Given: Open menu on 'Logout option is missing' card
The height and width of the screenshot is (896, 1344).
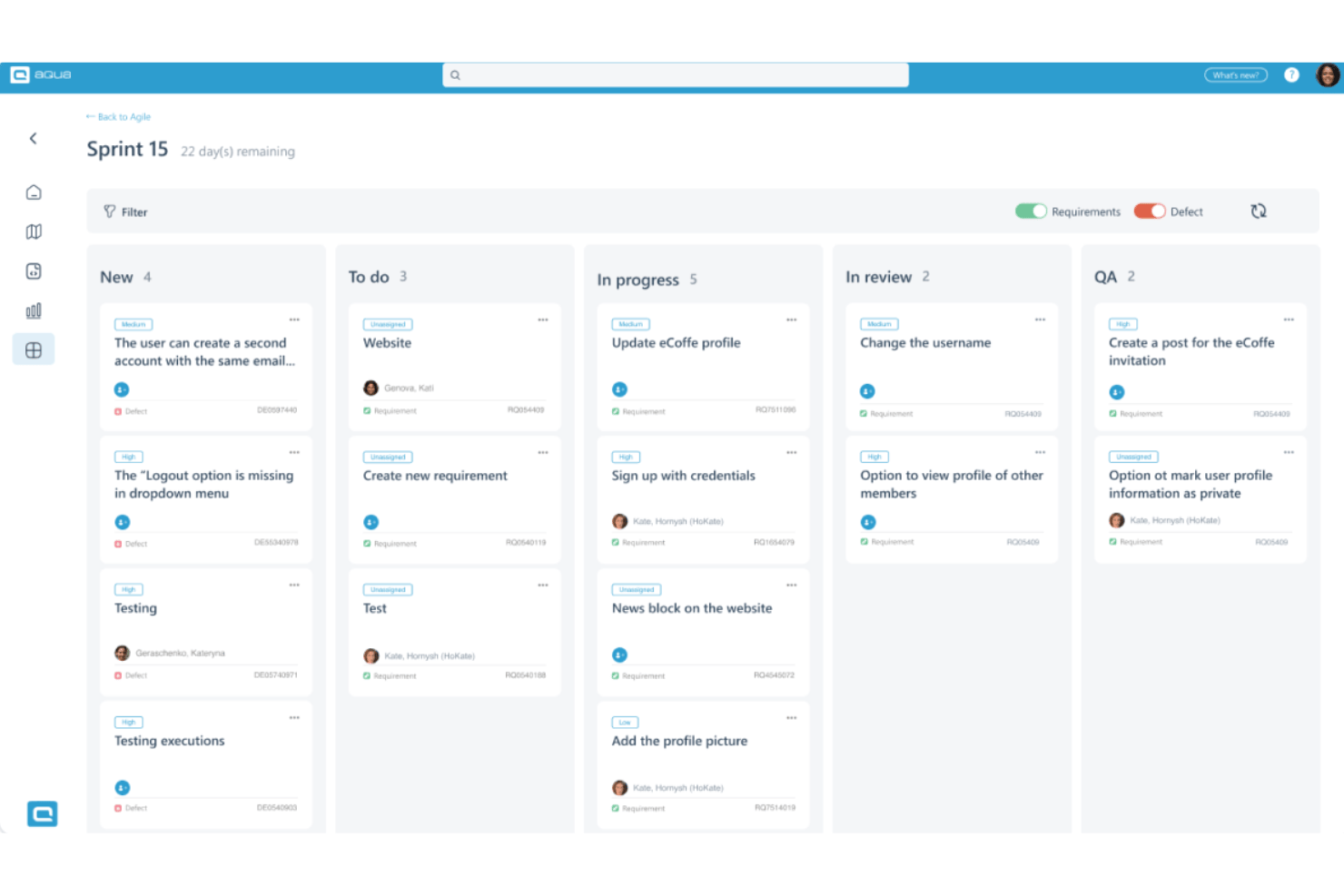Looking at the screenshot, I should [x=294, y=452].
